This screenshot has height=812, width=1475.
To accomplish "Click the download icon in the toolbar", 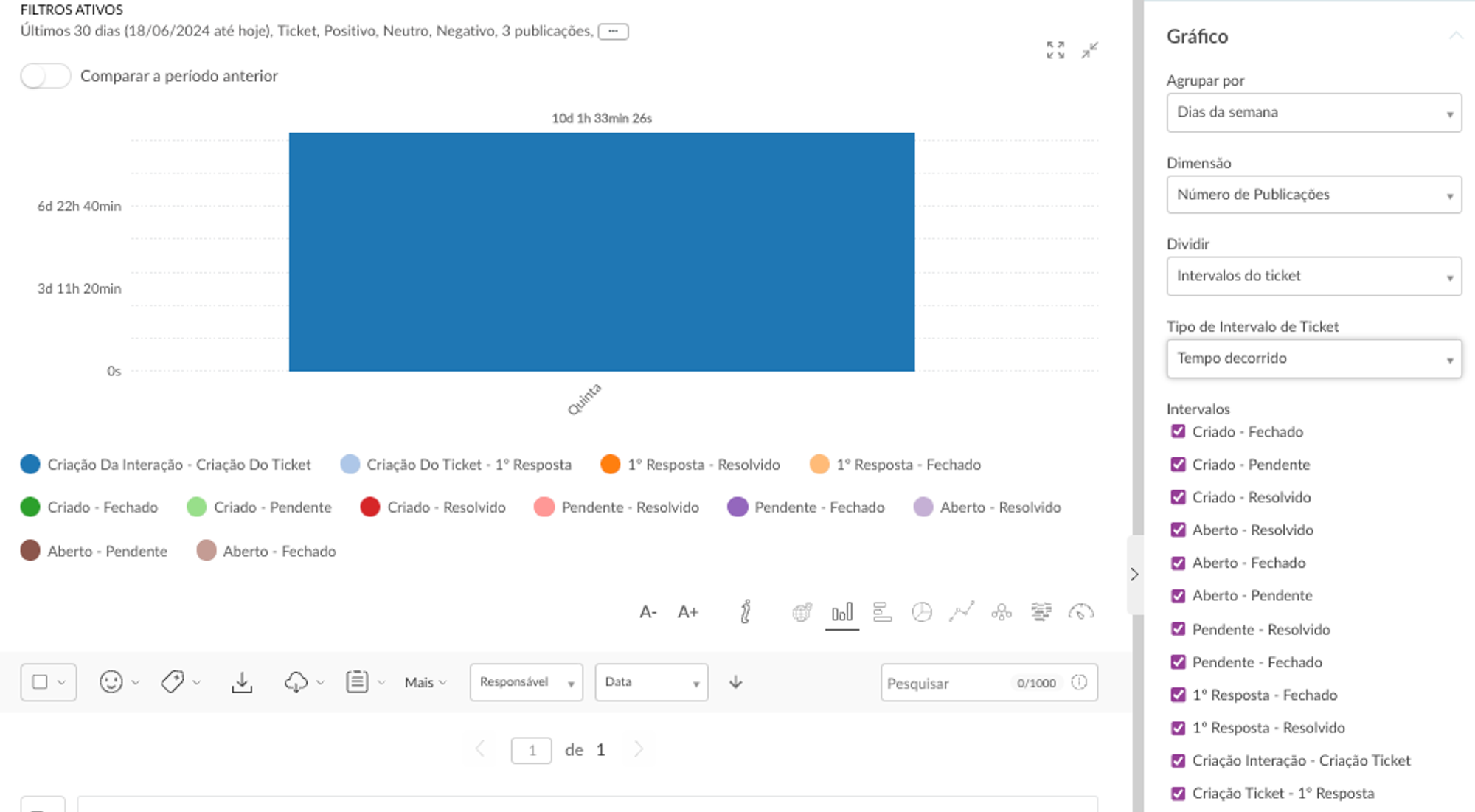I will (242, 682).
